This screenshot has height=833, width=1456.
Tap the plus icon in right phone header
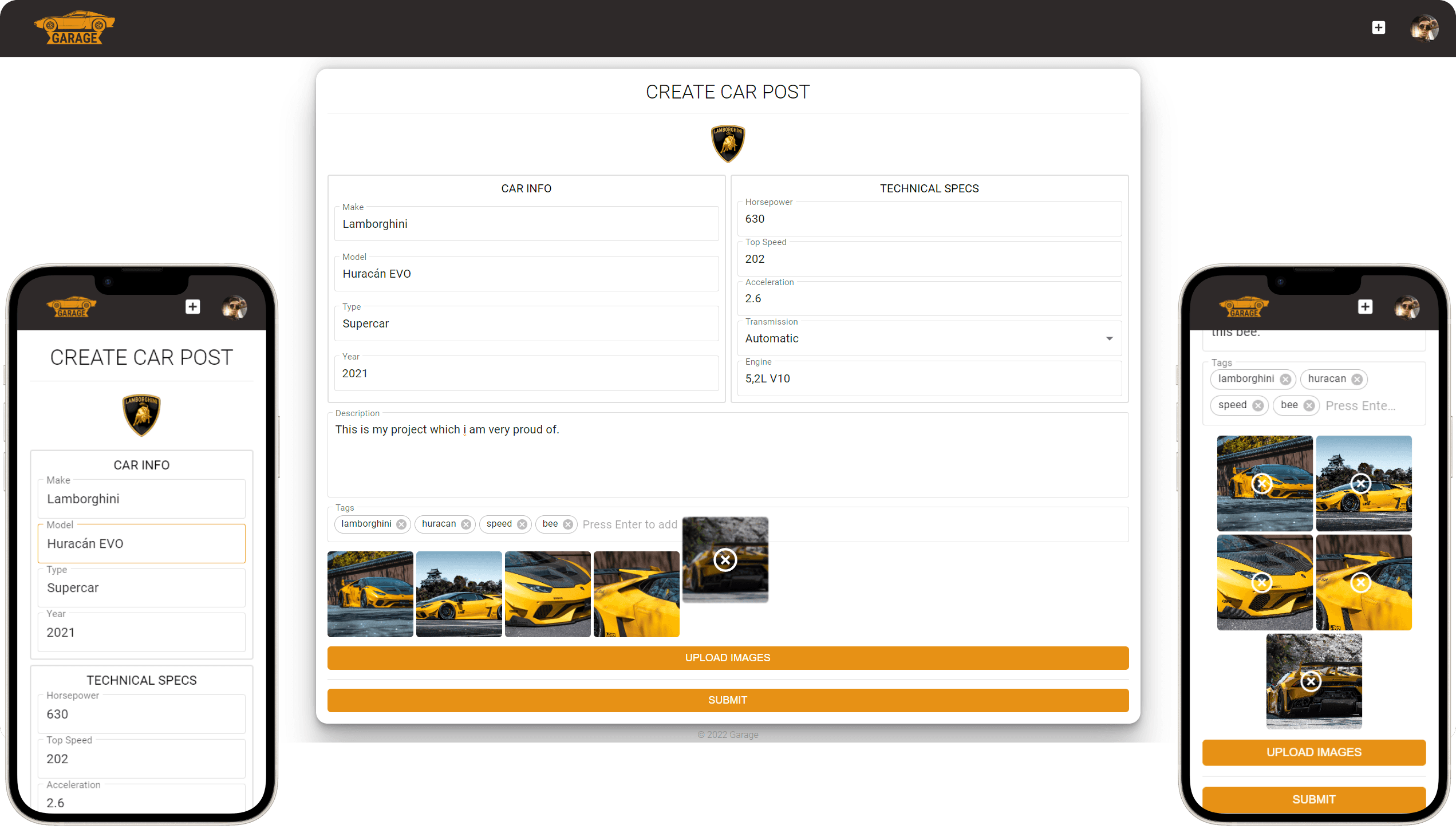(1366, 307)
